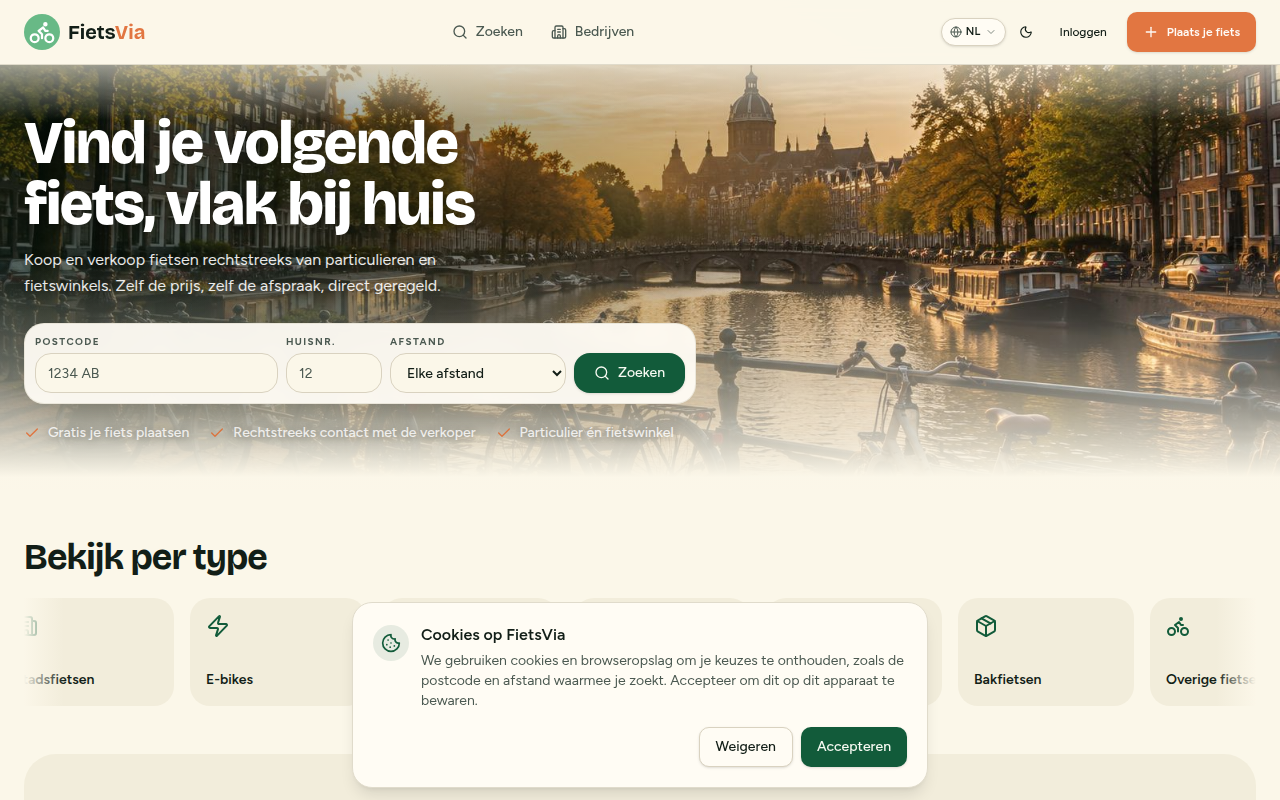The height and width of the screenshot is (800, 1280).
Task: Go to the Bedrijven navigation item
Action: [x=593, y=32]
